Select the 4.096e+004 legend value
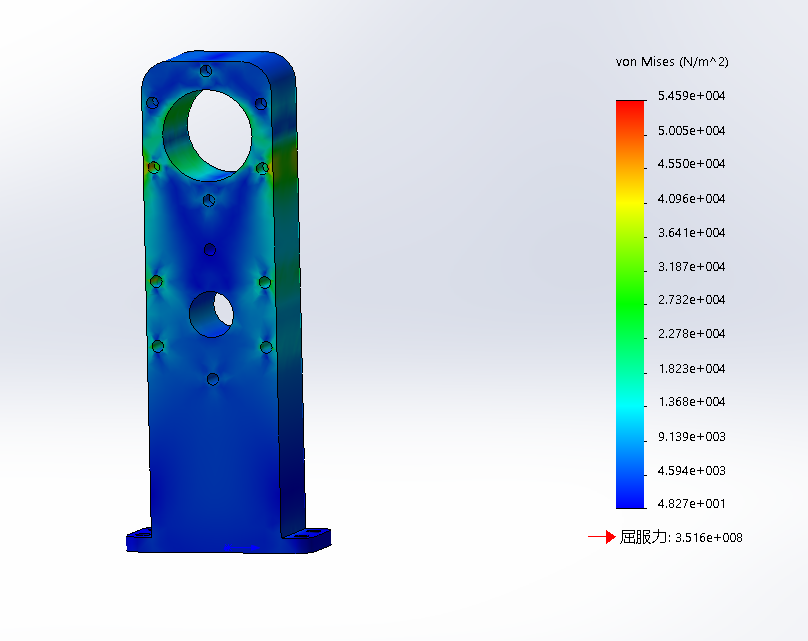 (x=692, y=199)
